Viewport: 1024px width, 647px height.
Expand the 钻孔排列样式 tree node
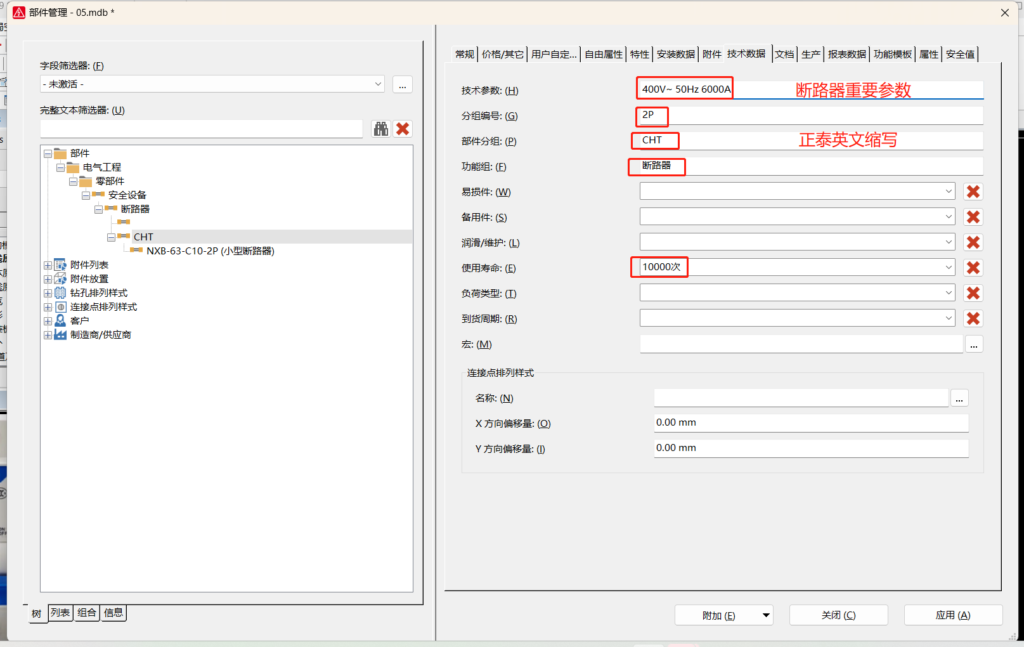(48, 293)
